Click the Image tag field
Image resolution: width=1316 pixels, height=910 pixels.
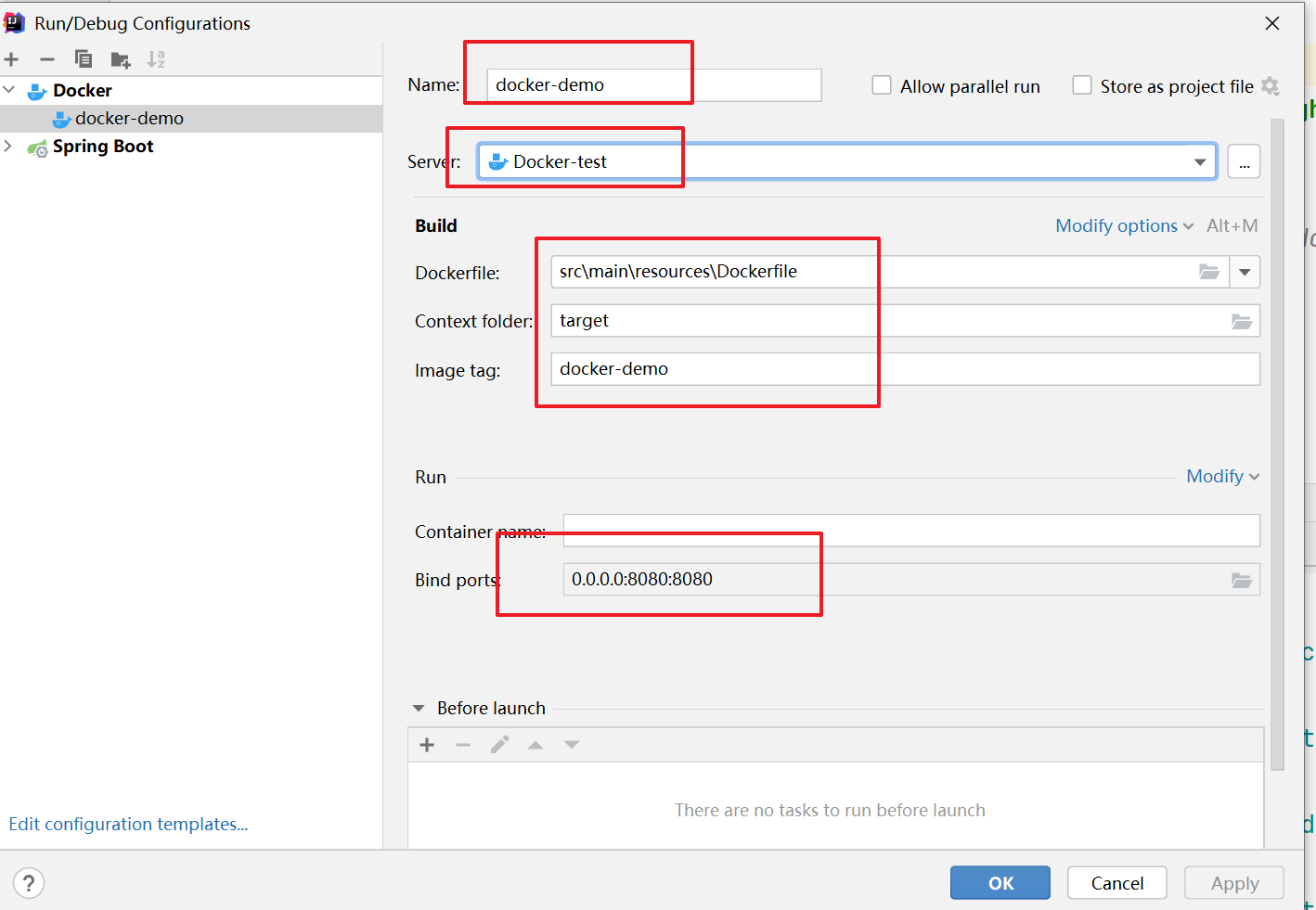906,369
